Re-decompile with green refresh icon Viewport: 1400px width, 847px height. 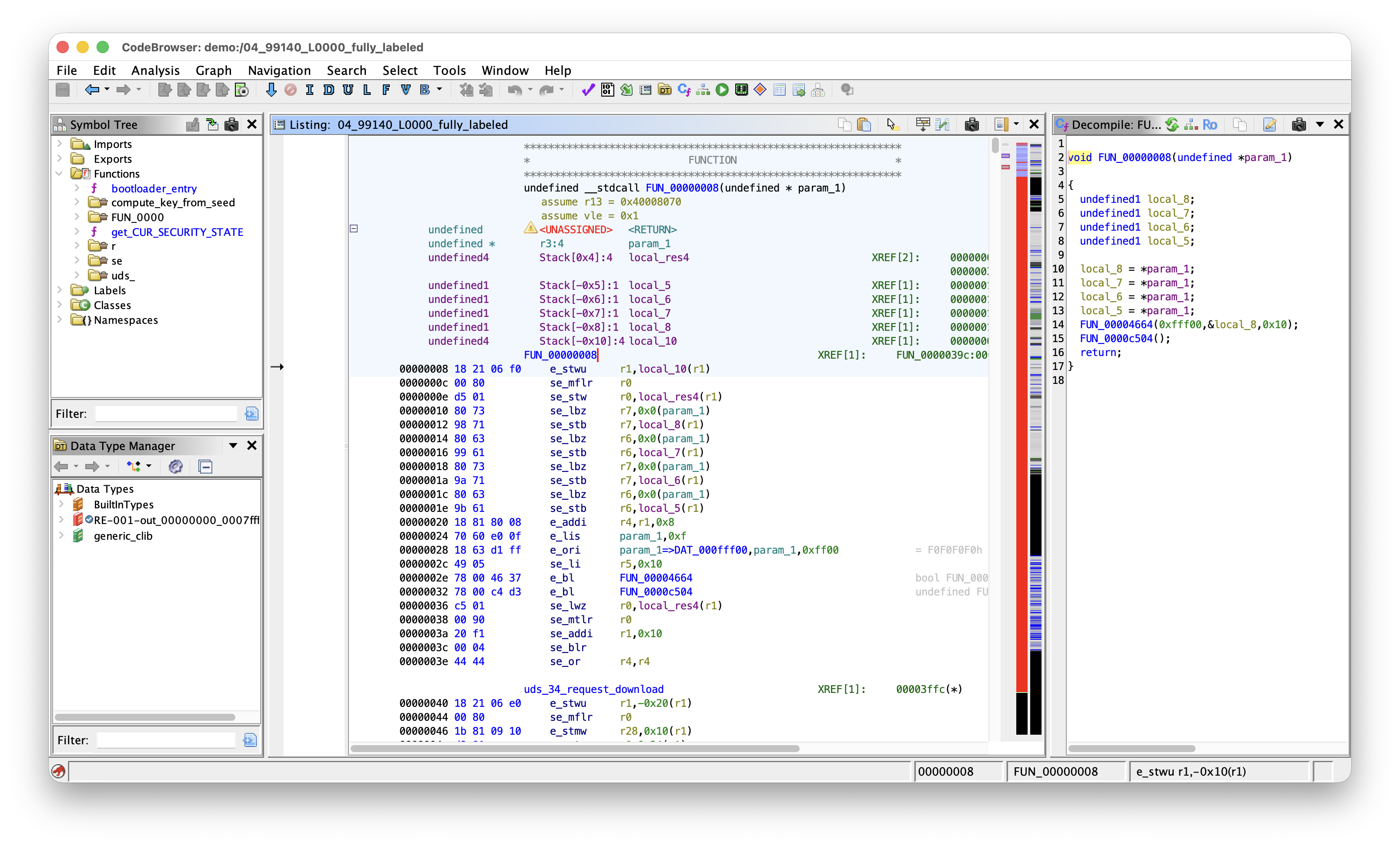[1172, 124]
